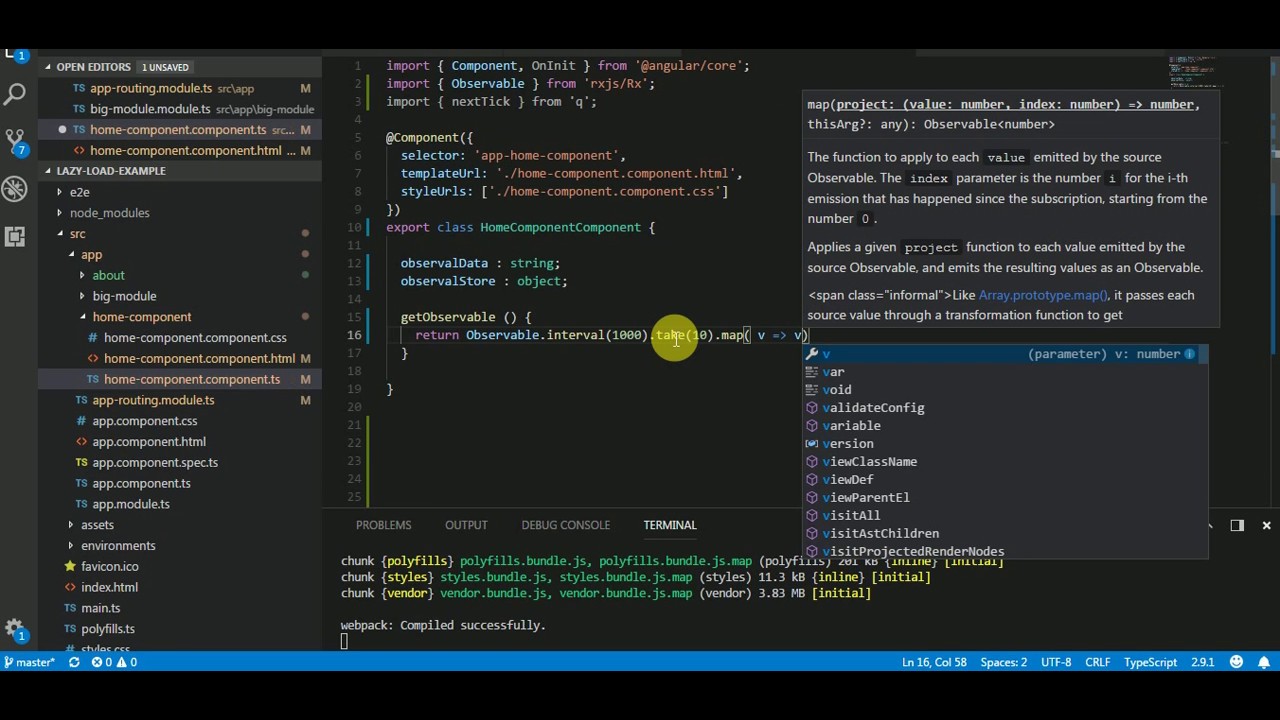Click the sync changes icon in status bar
The height and width of the screenshot is (720, 1280).
(x=74, y=662)
